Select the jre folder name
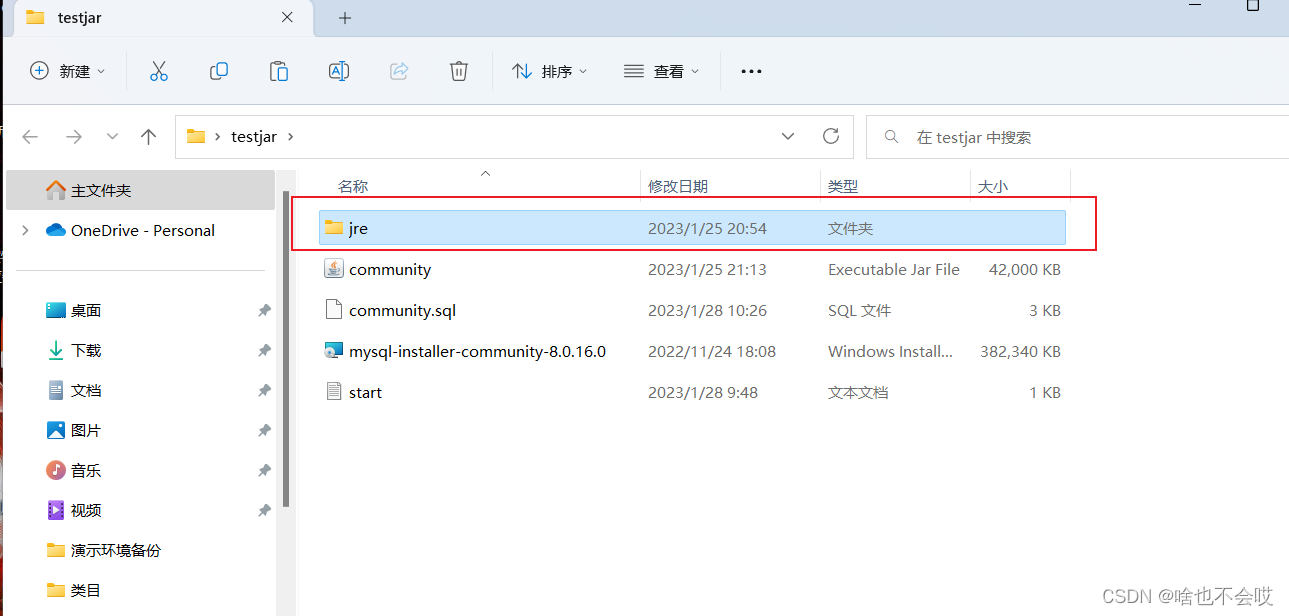1289x616 pixels. (x=358, y=228)
